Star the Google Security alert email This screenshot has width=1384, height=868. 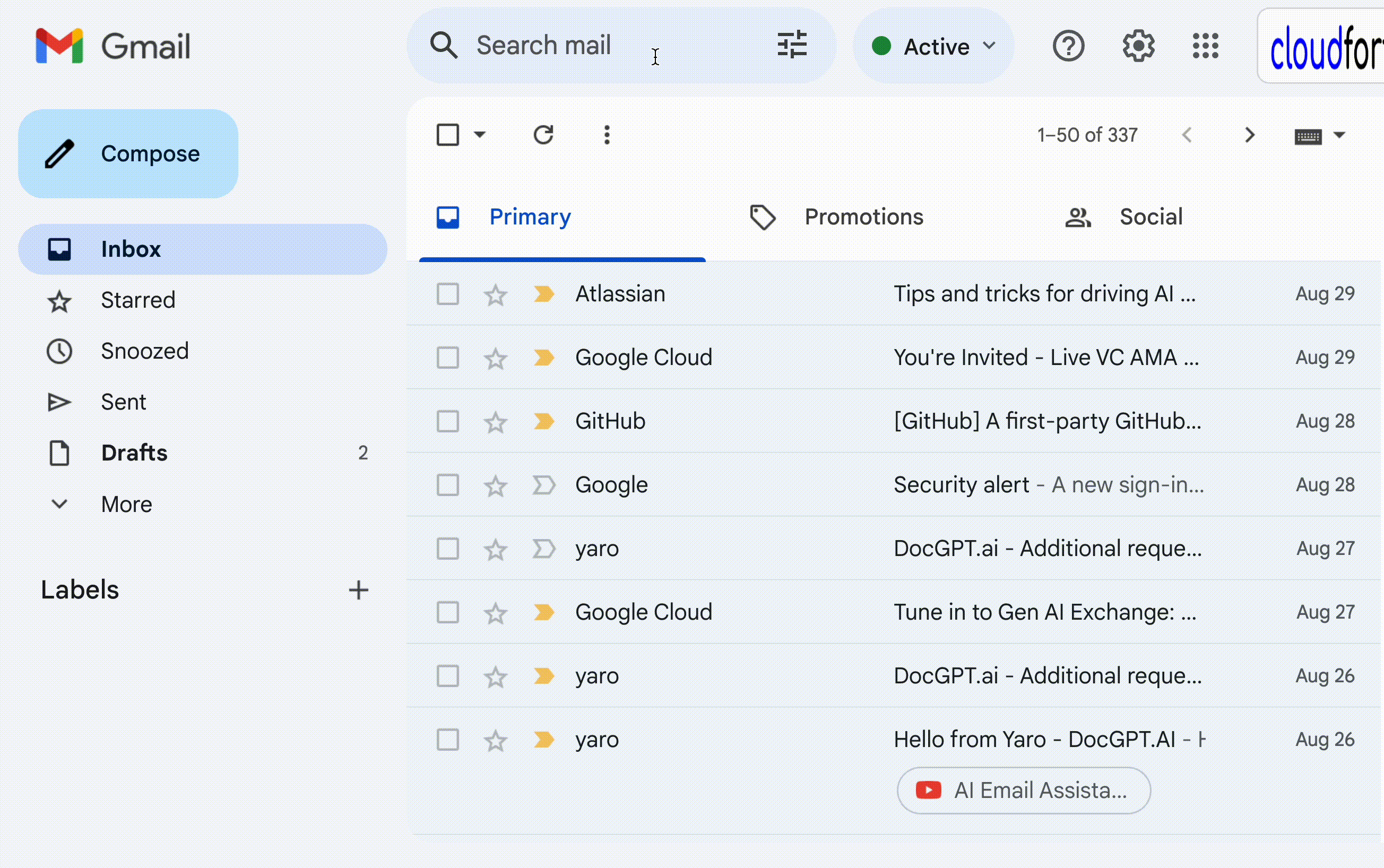coord(496,486)
